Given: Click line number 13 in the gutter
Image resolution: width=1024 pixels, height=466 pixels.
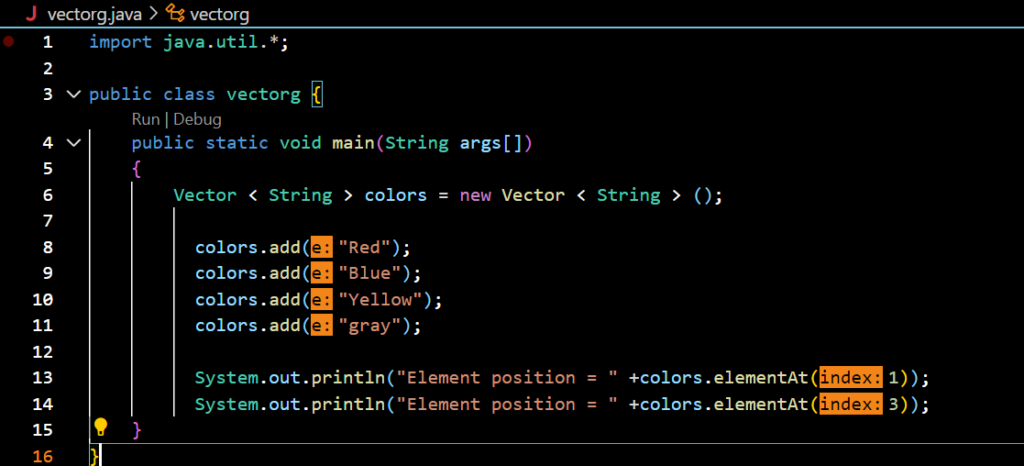Looking at the screenshot, I should 42,378.
